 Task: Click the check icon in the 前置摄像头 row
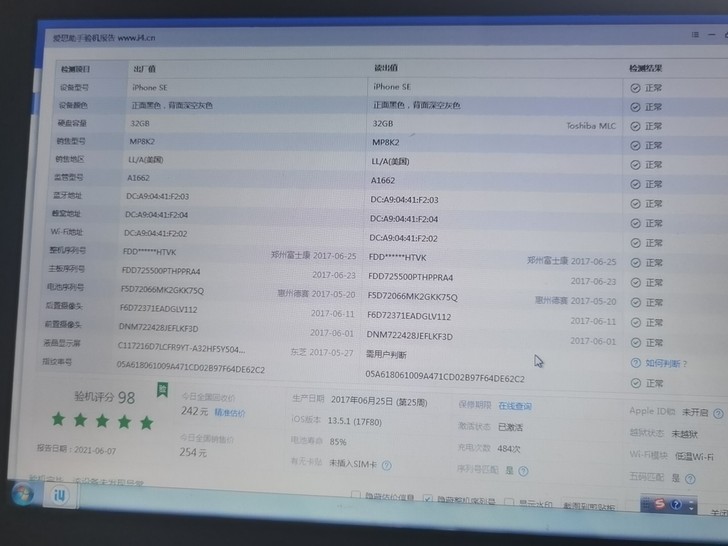pos(636,343)
